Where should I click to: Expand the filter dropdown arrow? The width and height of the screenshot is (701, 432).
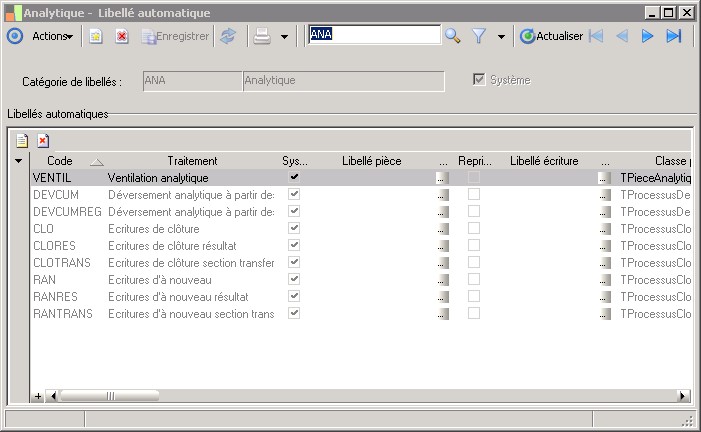point(501,36)
